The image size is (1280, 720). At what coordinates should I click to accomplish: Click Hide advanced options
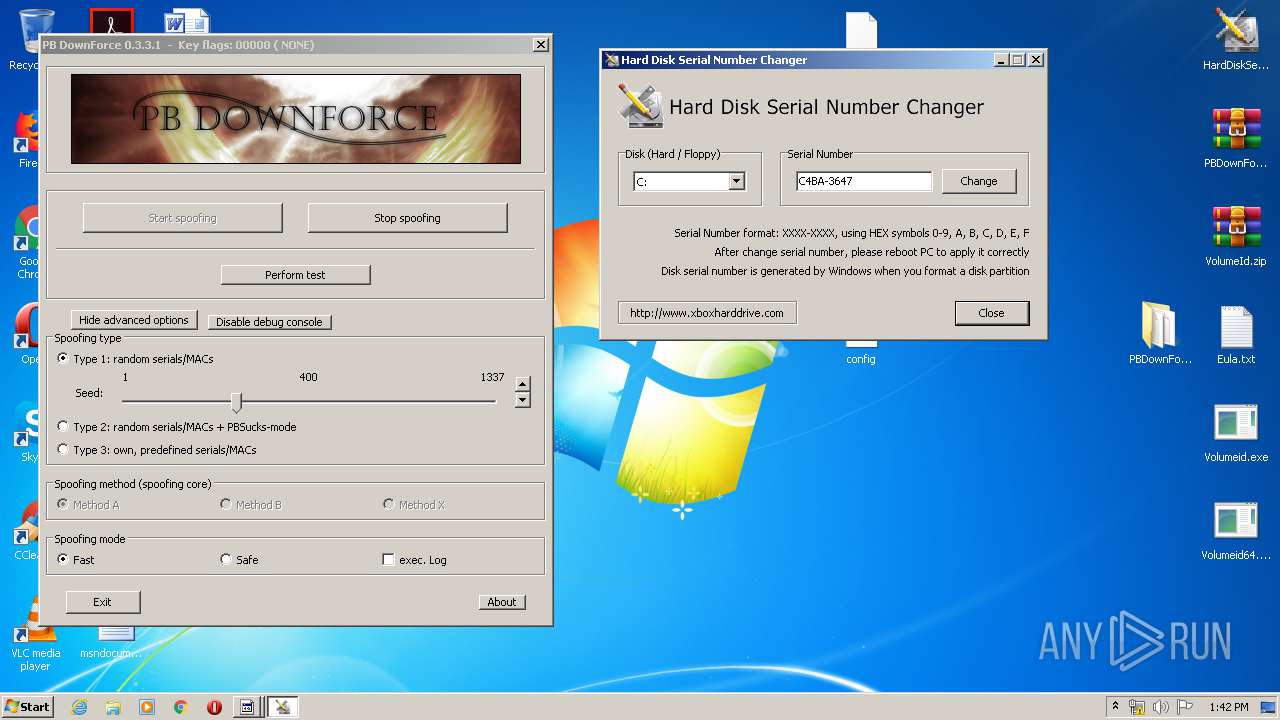[x=134, y=320]
